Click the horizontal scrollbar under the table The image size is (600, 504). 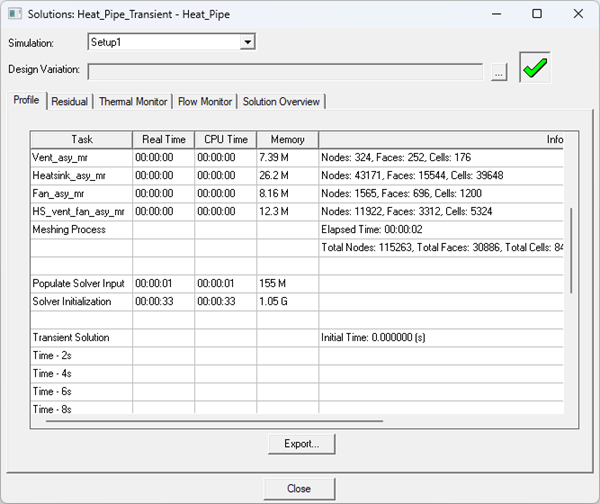[x=214, y=421]
